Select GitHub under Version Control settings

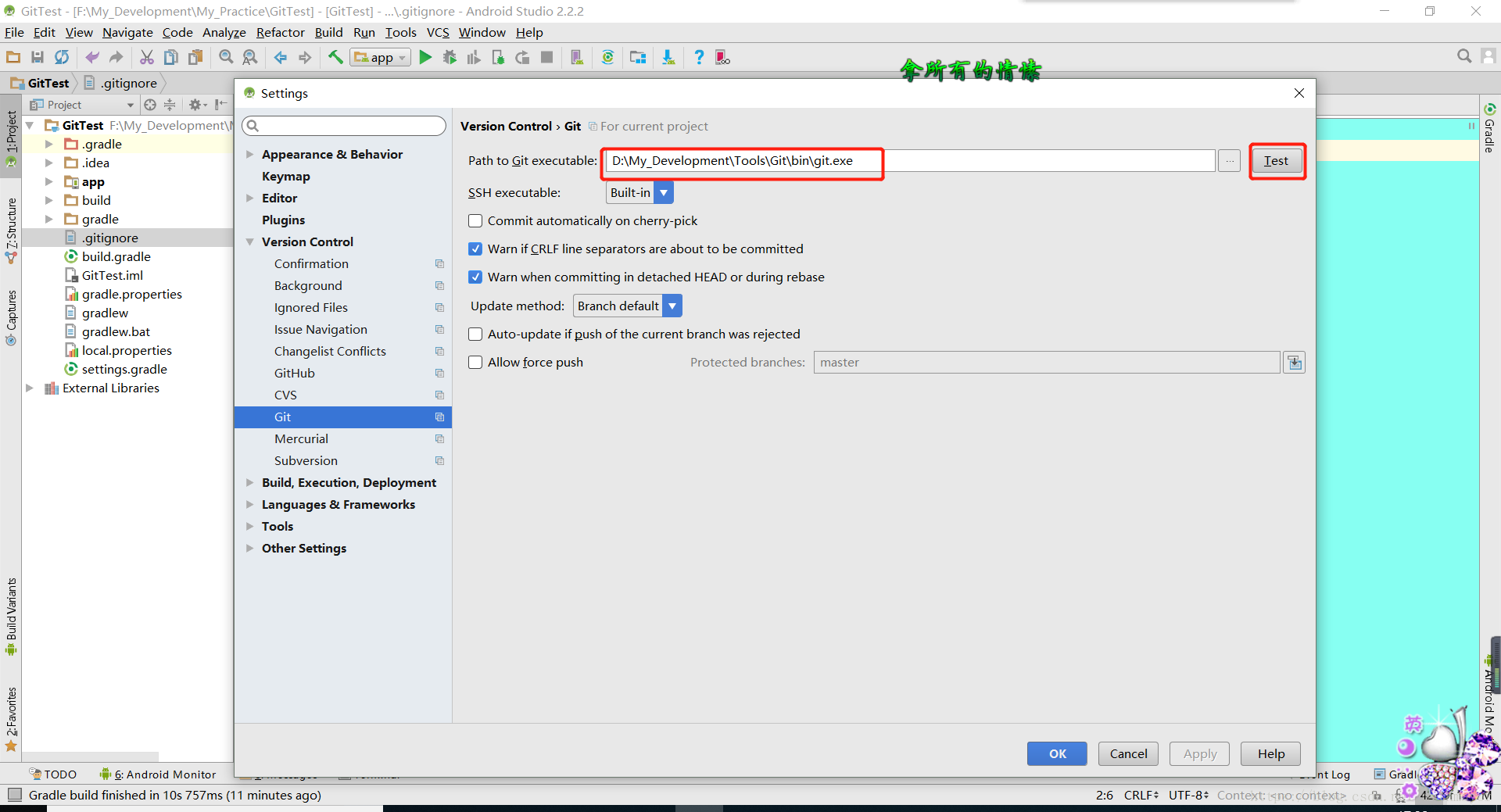[x=294, y=374]
